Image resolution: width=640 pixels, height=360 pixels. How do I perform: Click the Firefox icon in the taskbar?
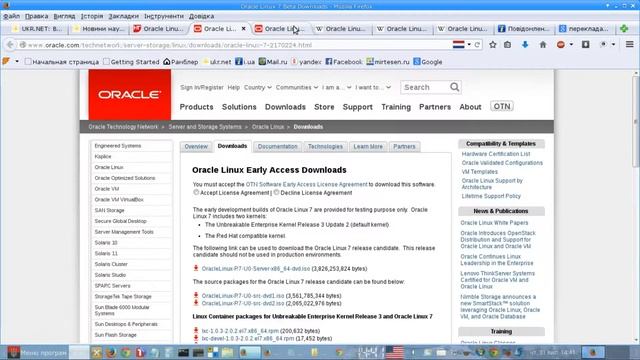[111, 352]
